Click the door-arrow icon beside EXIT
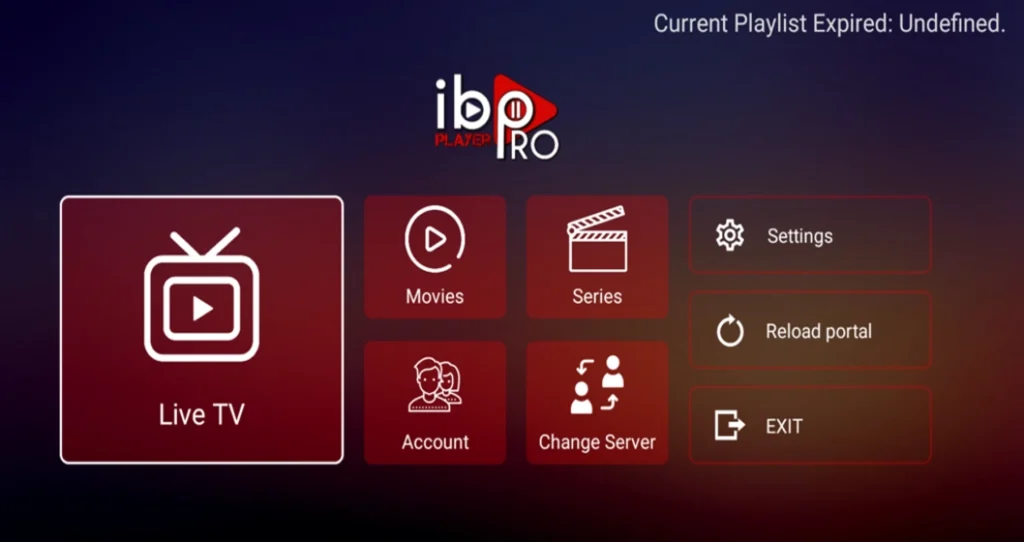Image resolution: width=1024 pixels, height=542 pixels. (730, 426)
